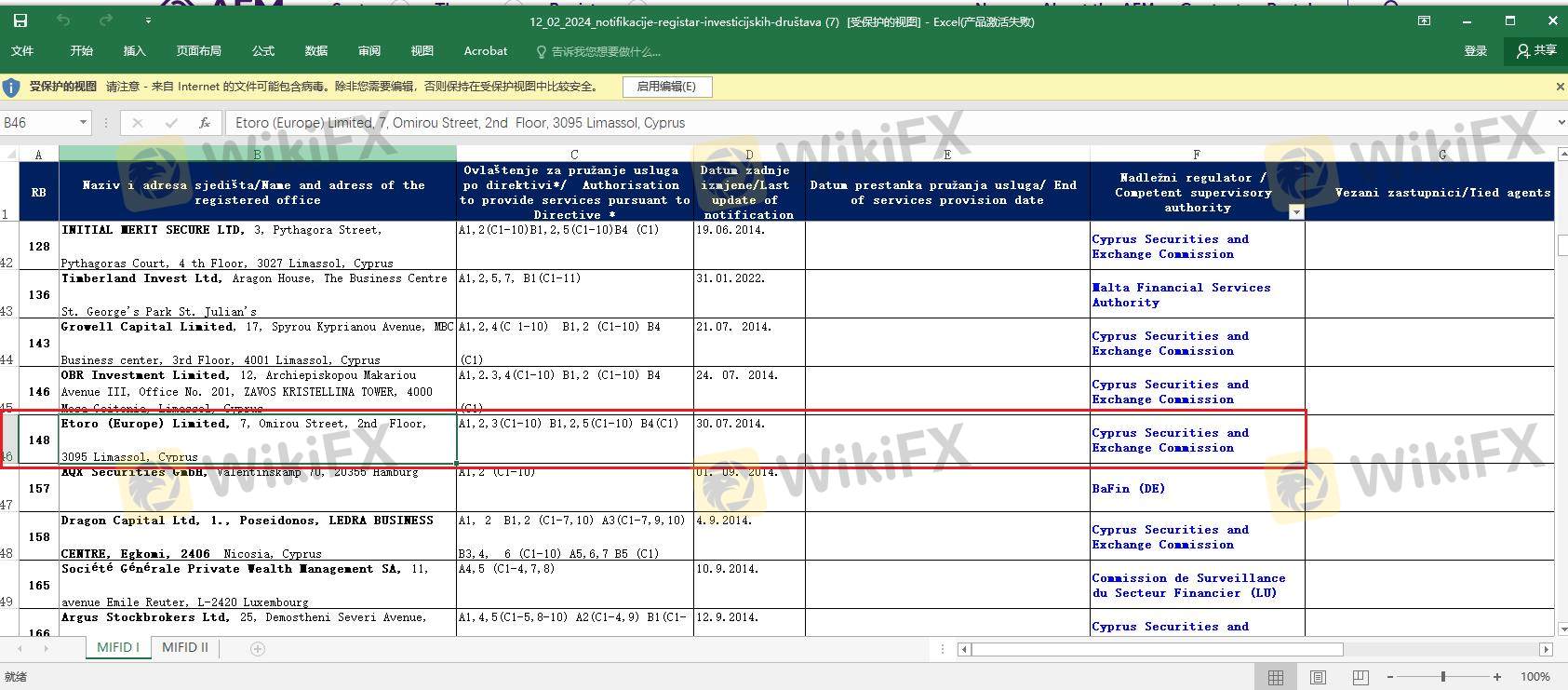Click 启用编辑(E) to enable editing

click(x=666, y=87)
